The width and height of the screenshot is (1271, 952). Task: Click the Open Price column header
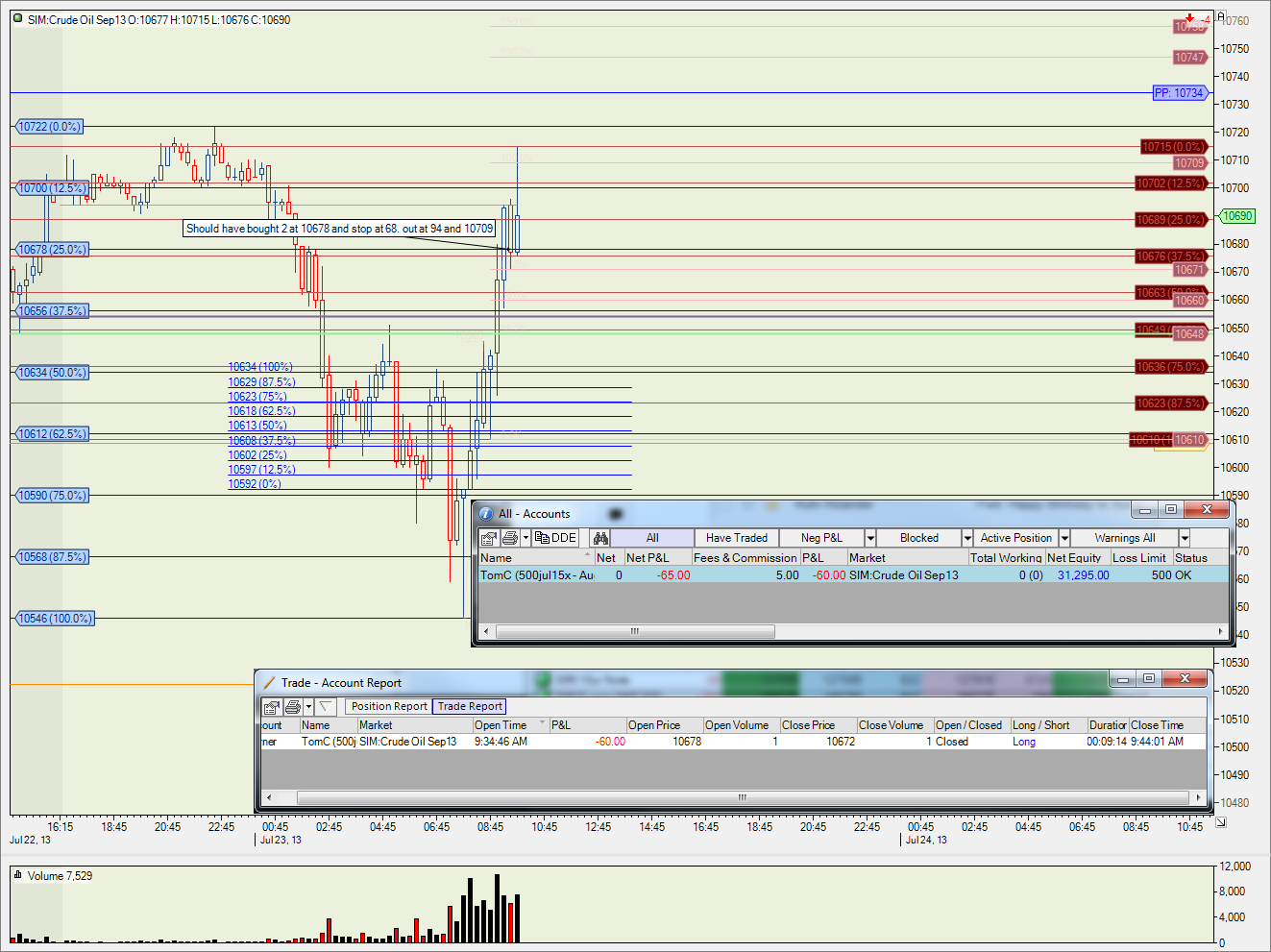coord(664,725)
